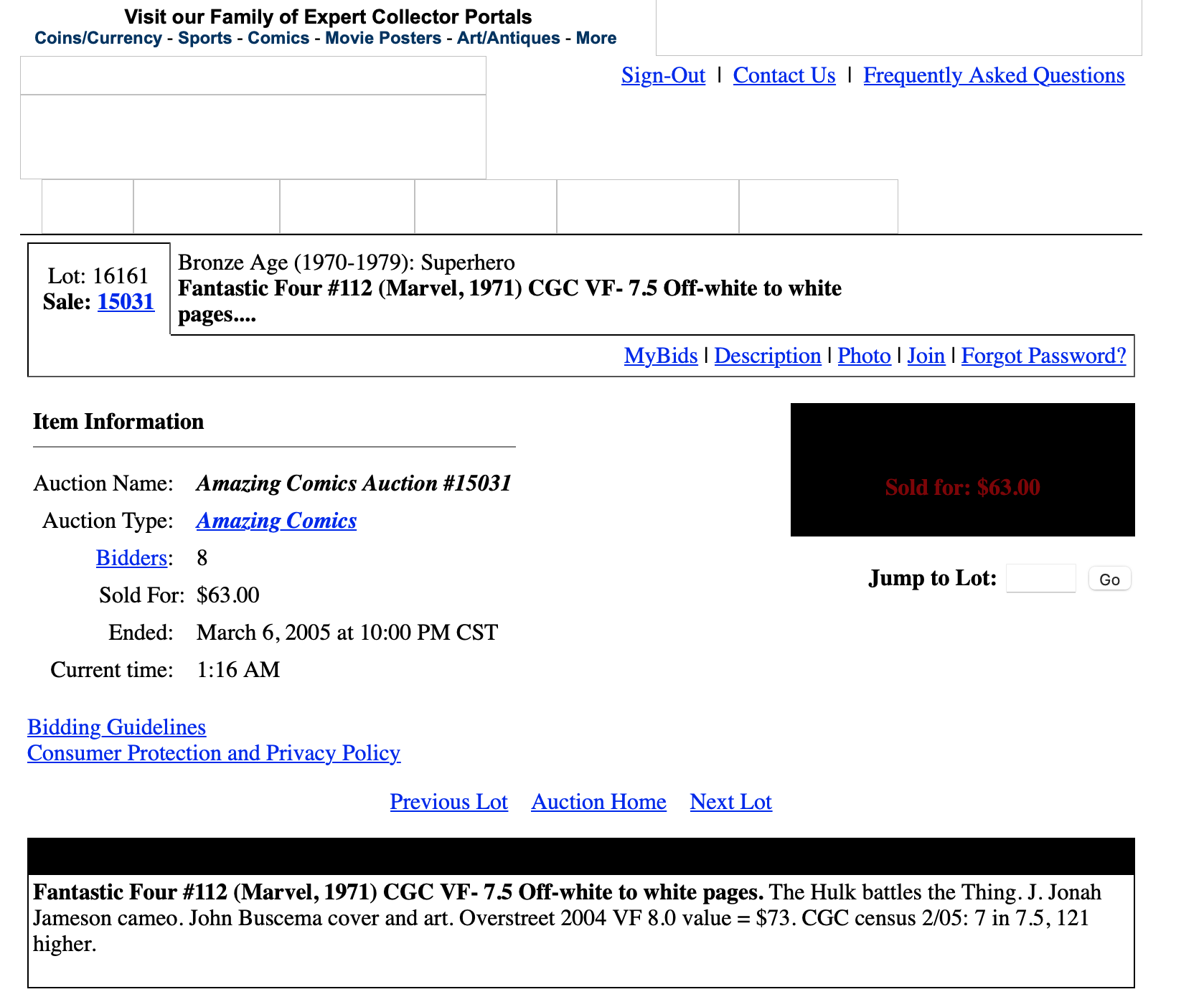View Frequently Asked Questions

[x=994, y=75]
